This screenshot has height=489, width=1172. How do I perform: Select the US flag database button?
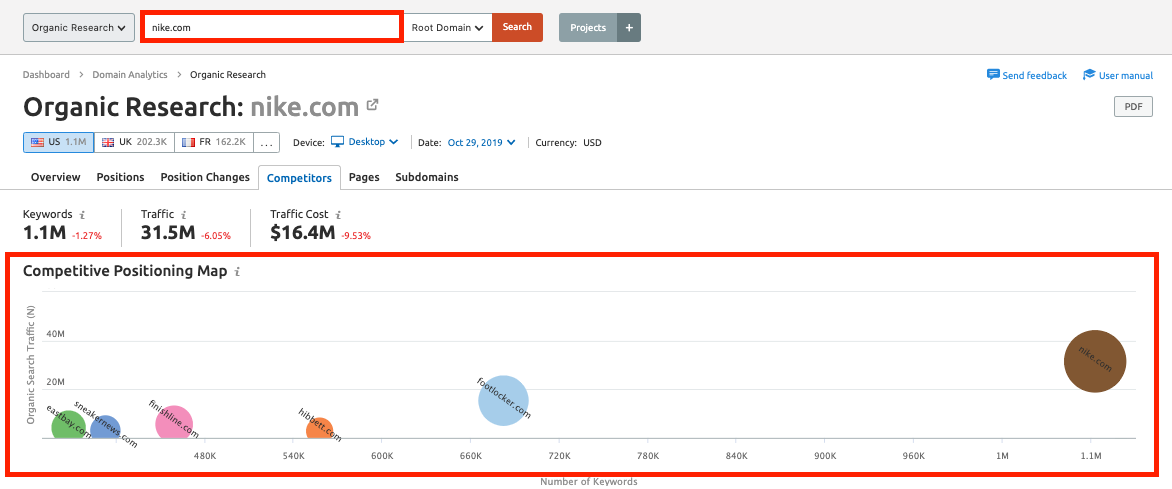[x=58, y=142]
